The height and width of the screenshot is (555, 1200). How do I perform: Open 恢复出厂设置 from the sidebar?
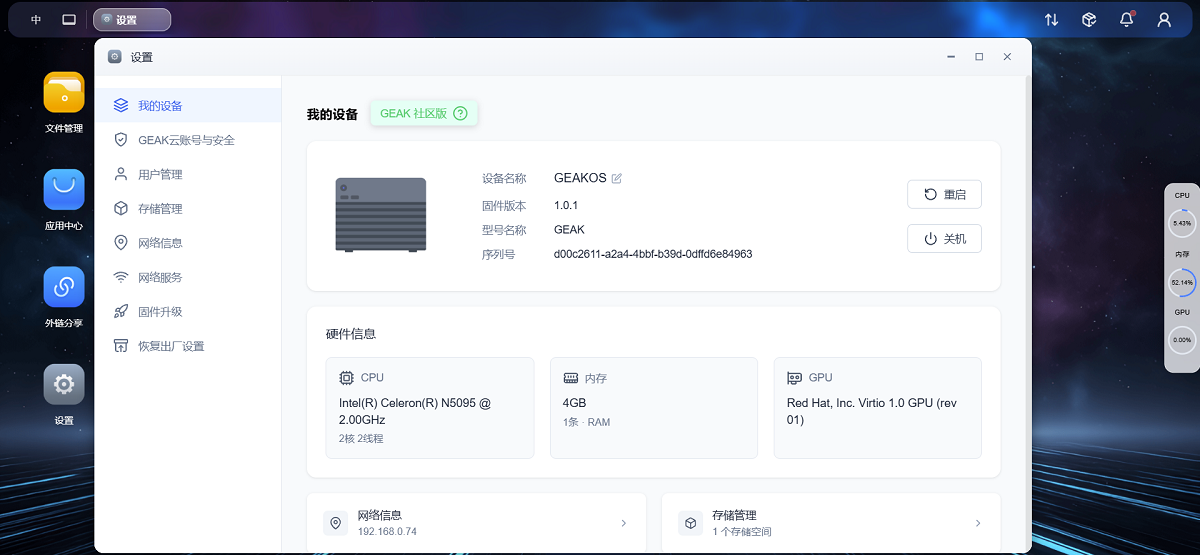(x=170, y=346)
